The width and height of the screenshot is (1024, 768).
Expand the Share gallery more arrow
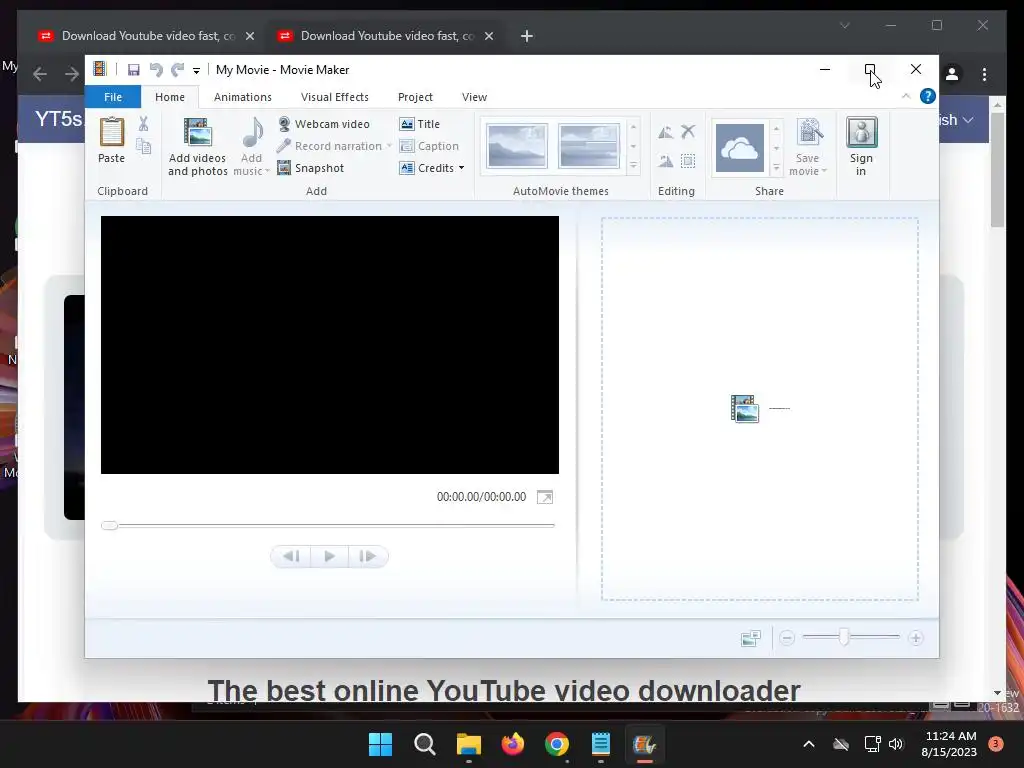776,168
